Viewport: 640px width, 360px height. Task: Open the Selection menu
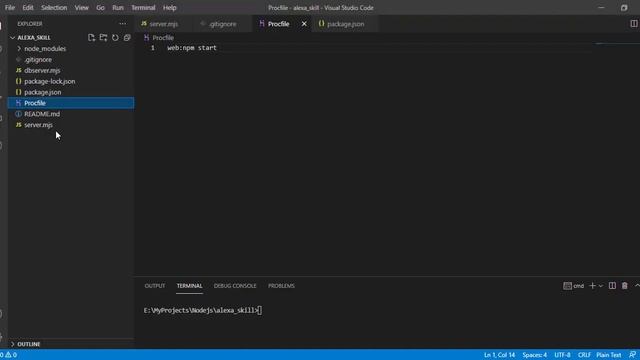54,7
